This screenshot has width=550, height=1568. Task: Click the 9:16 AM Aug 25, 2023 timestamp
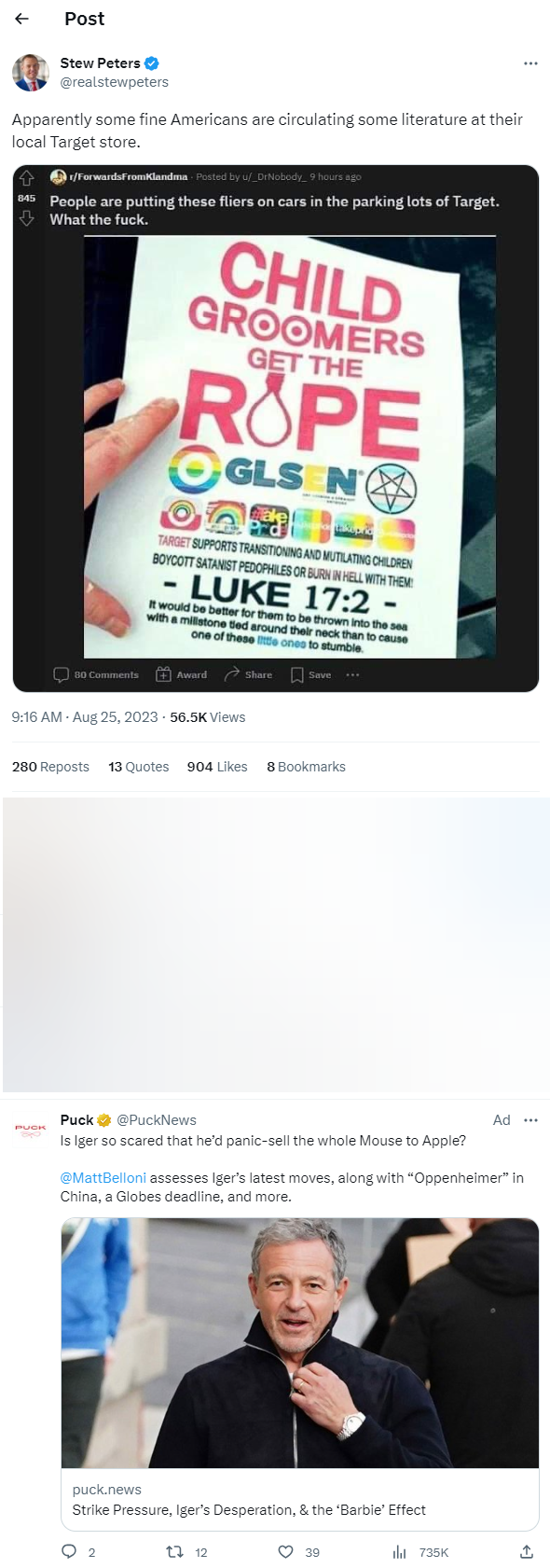85,717
